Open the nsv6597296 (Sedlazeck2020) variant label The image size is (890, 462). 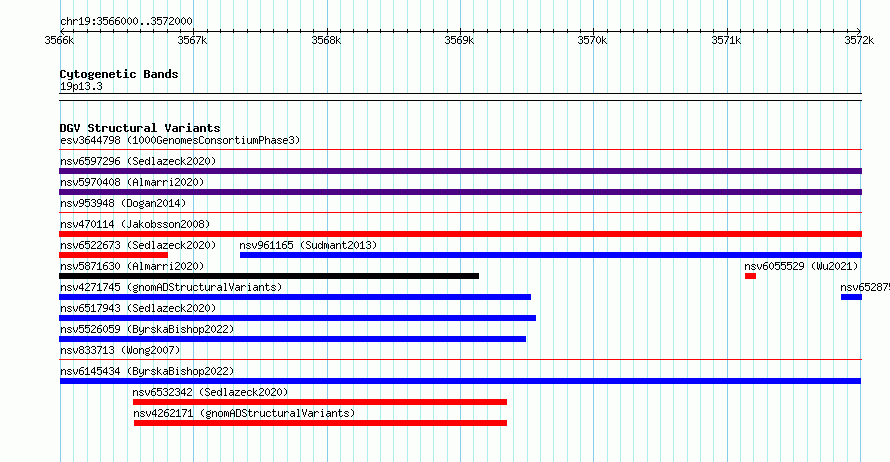tap(138, 161)
